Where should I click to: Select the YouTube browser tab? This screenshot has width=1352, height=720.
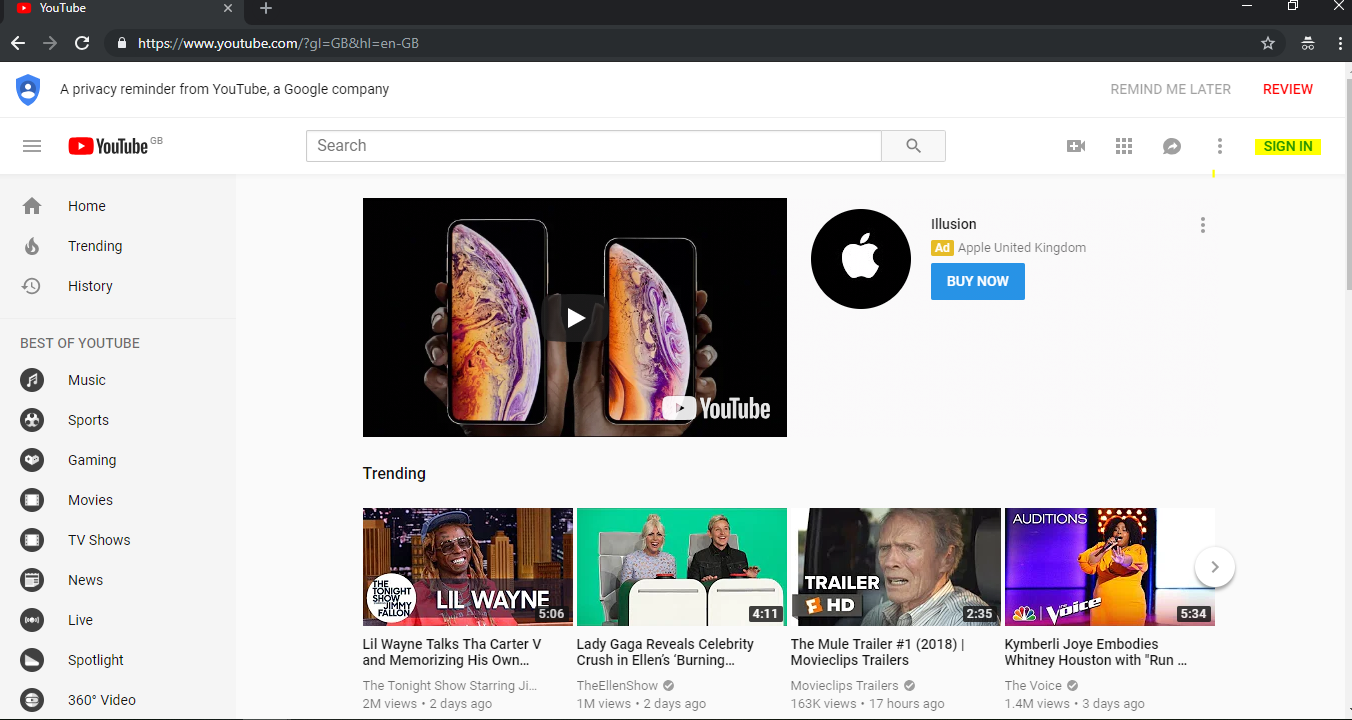(x=122, y=9)
